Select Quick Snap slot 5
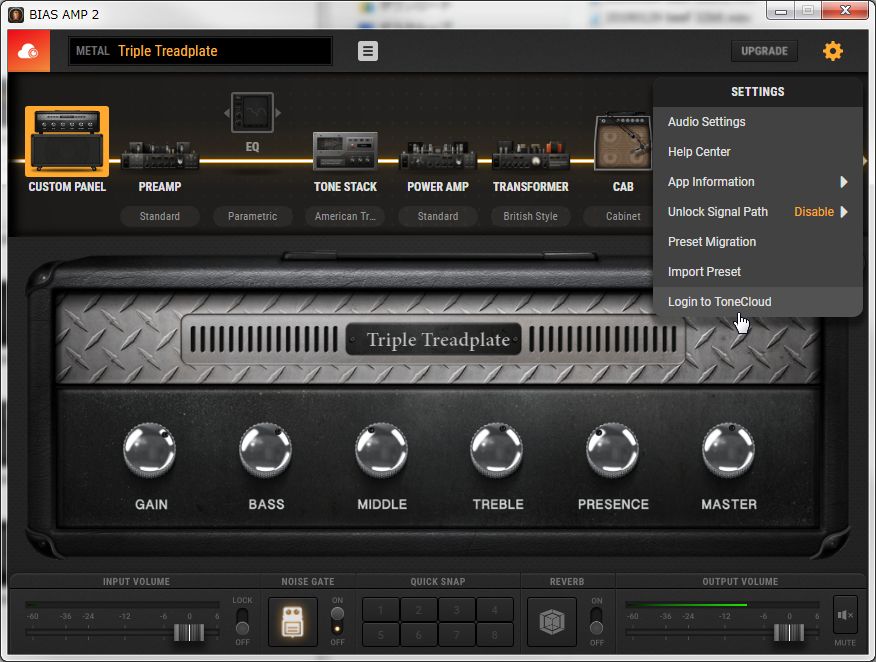876x662 pixels. click(380, 635)
